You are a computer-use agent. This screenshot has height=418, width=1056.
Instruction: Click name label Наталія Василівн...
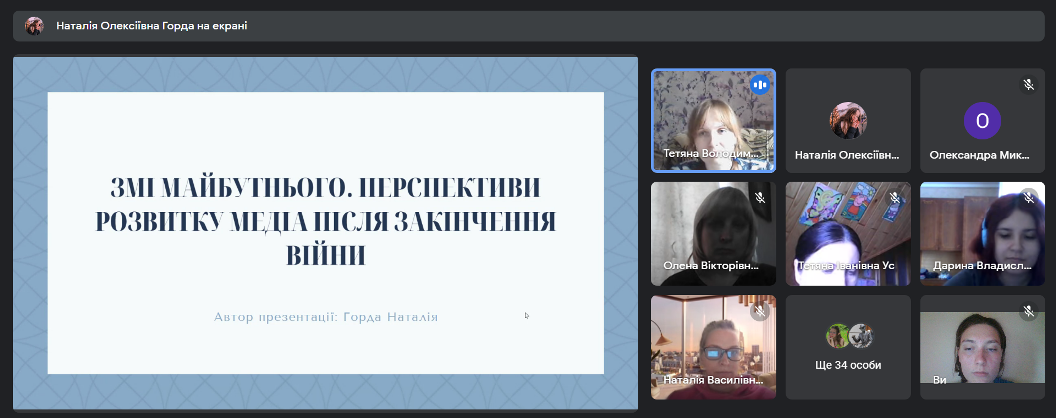click(x=713, y=380)
